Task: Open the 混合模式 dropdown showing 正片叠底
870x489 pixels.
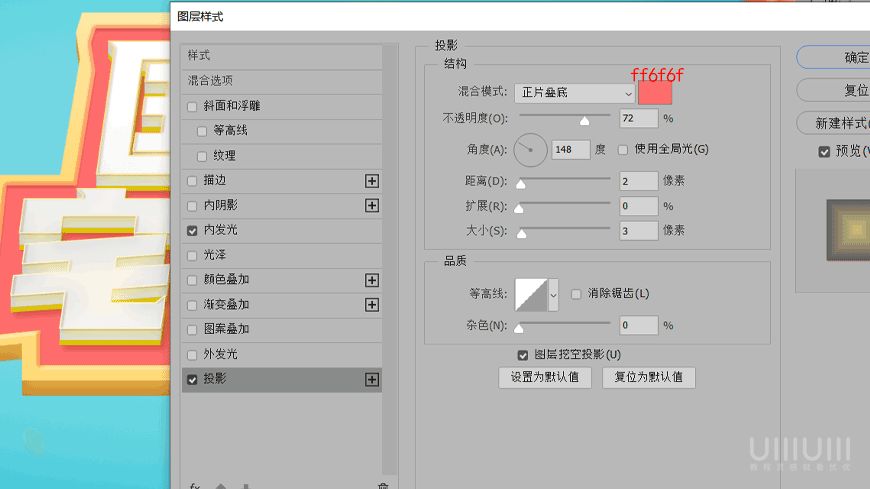Action: (574, 93)
